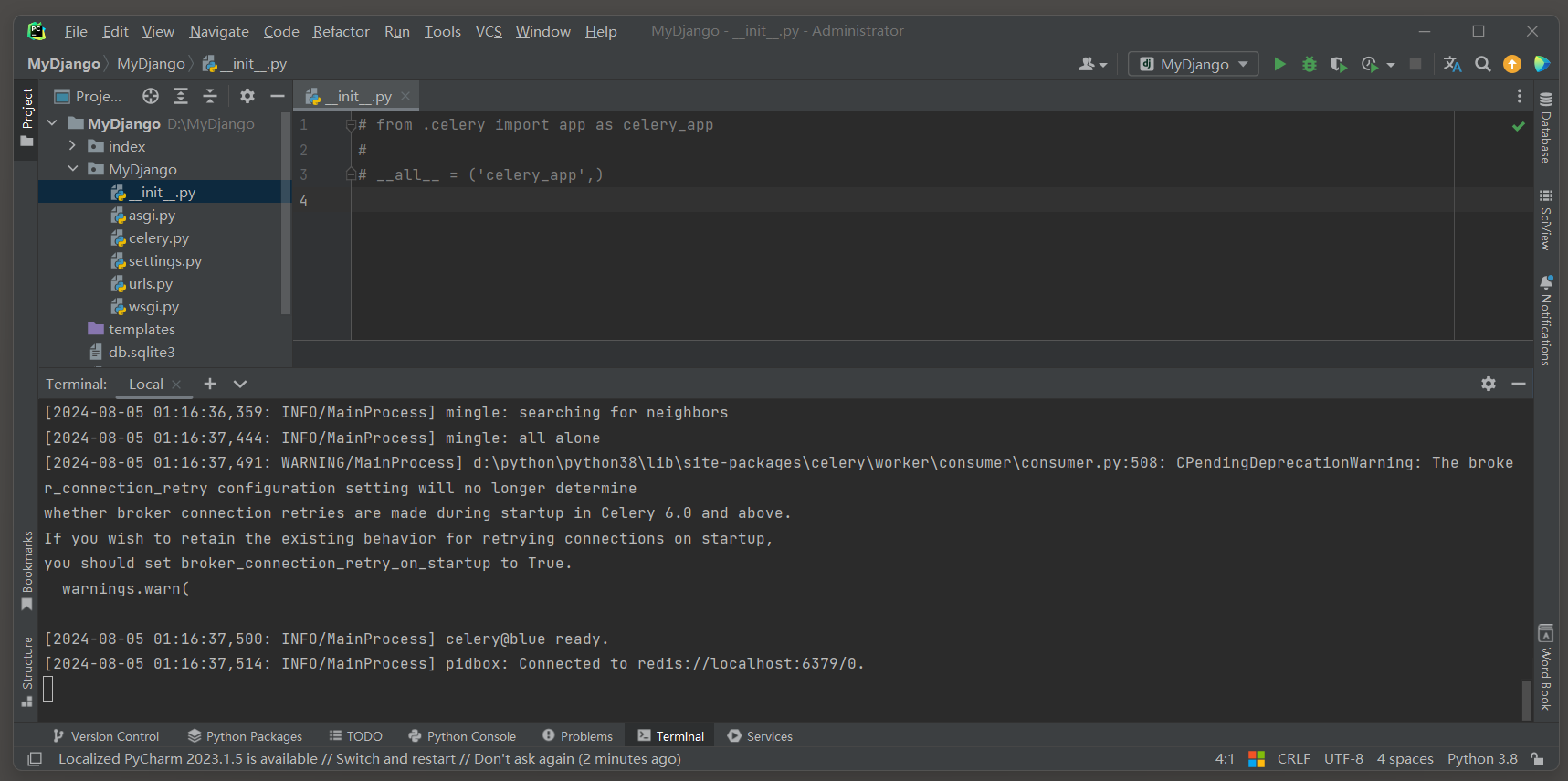Open Search Everywhere magnifier

coord(1483,64)
